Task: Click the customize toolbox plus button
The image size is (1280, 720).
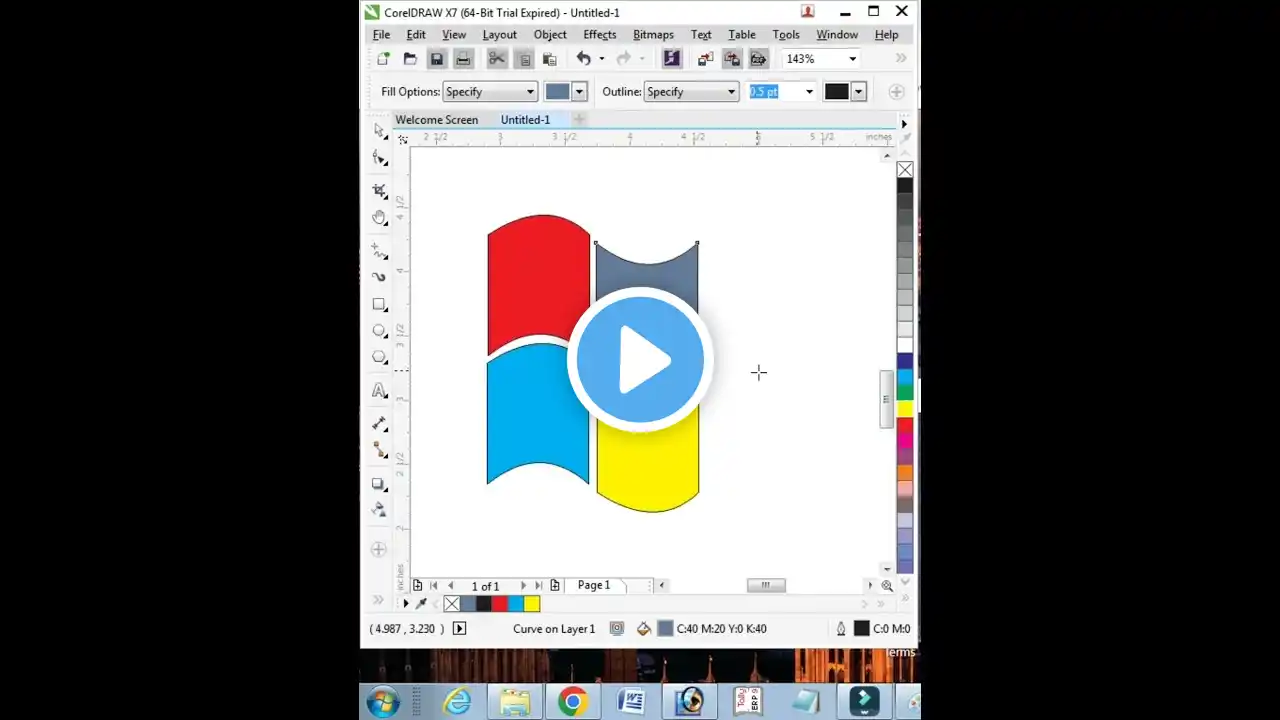Action: (x=378, y=549)
